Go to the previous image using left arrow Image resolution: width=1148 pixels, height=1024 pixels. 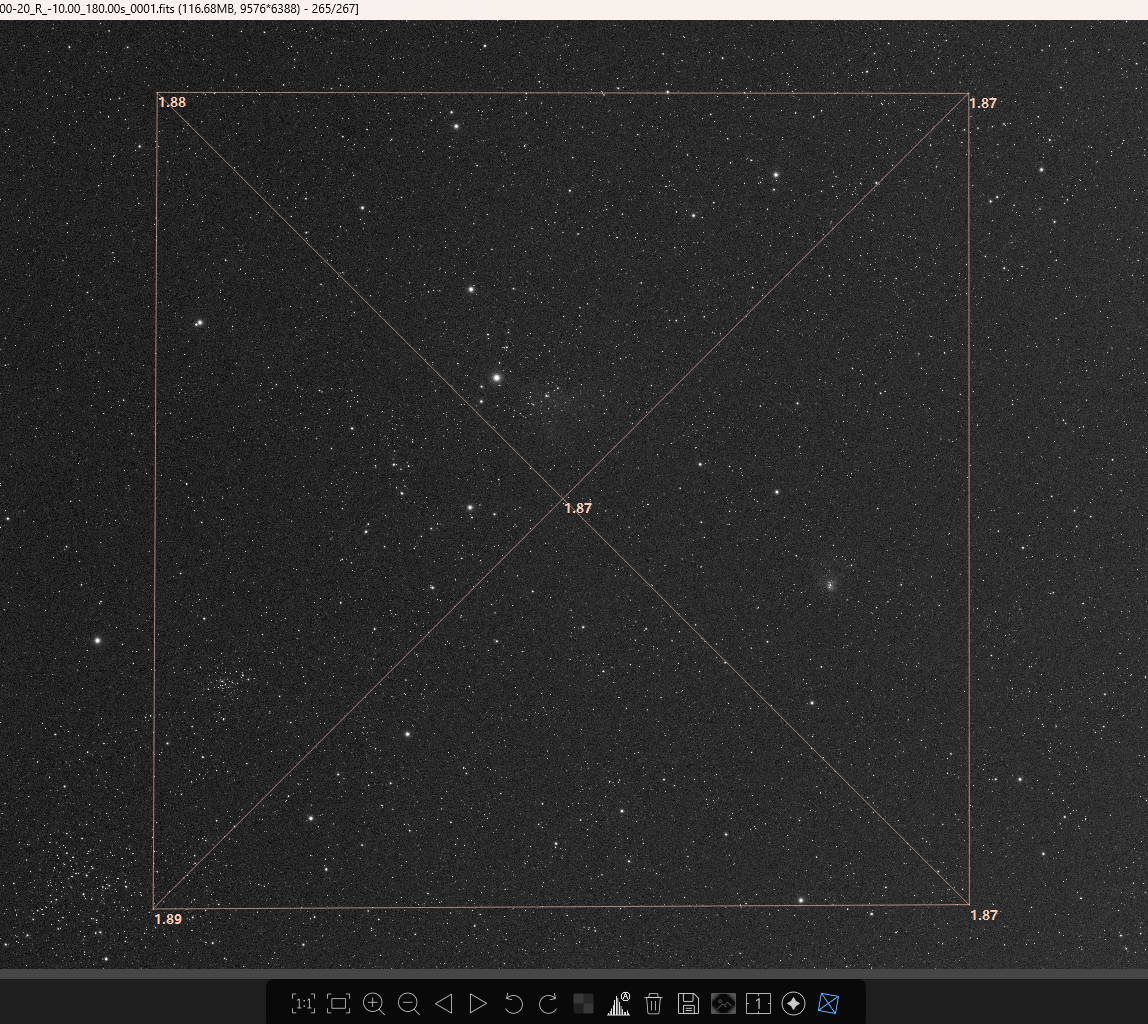444,1003
